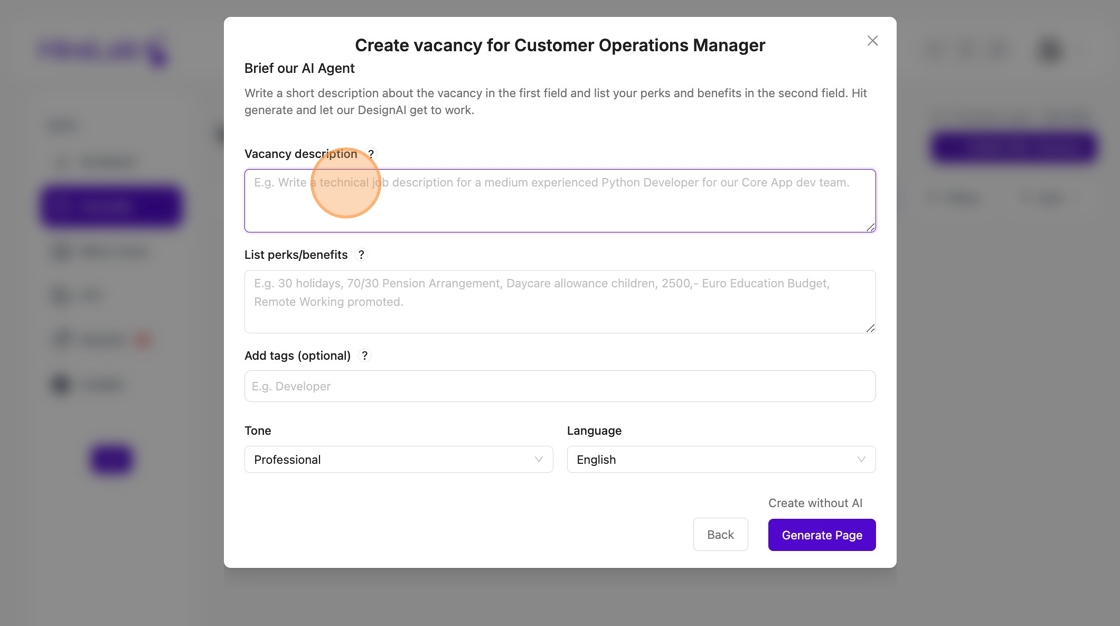
Task: Click the Generate Page button
Action: 821,535
